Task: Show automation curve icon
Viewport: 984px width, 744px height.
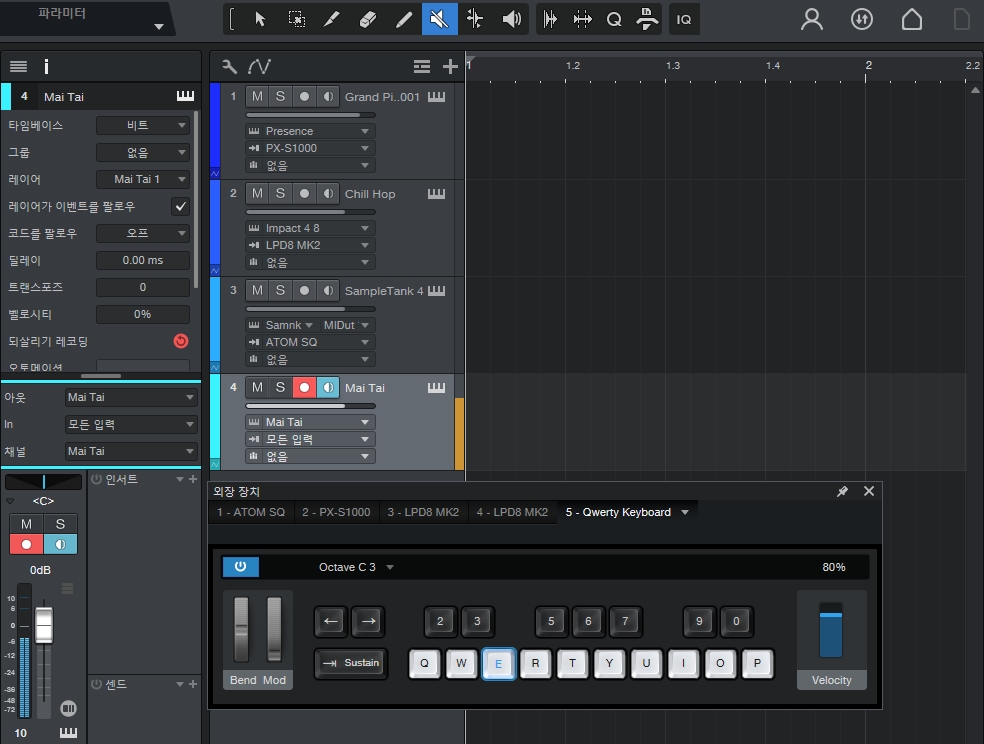Action: pos(259,66)
